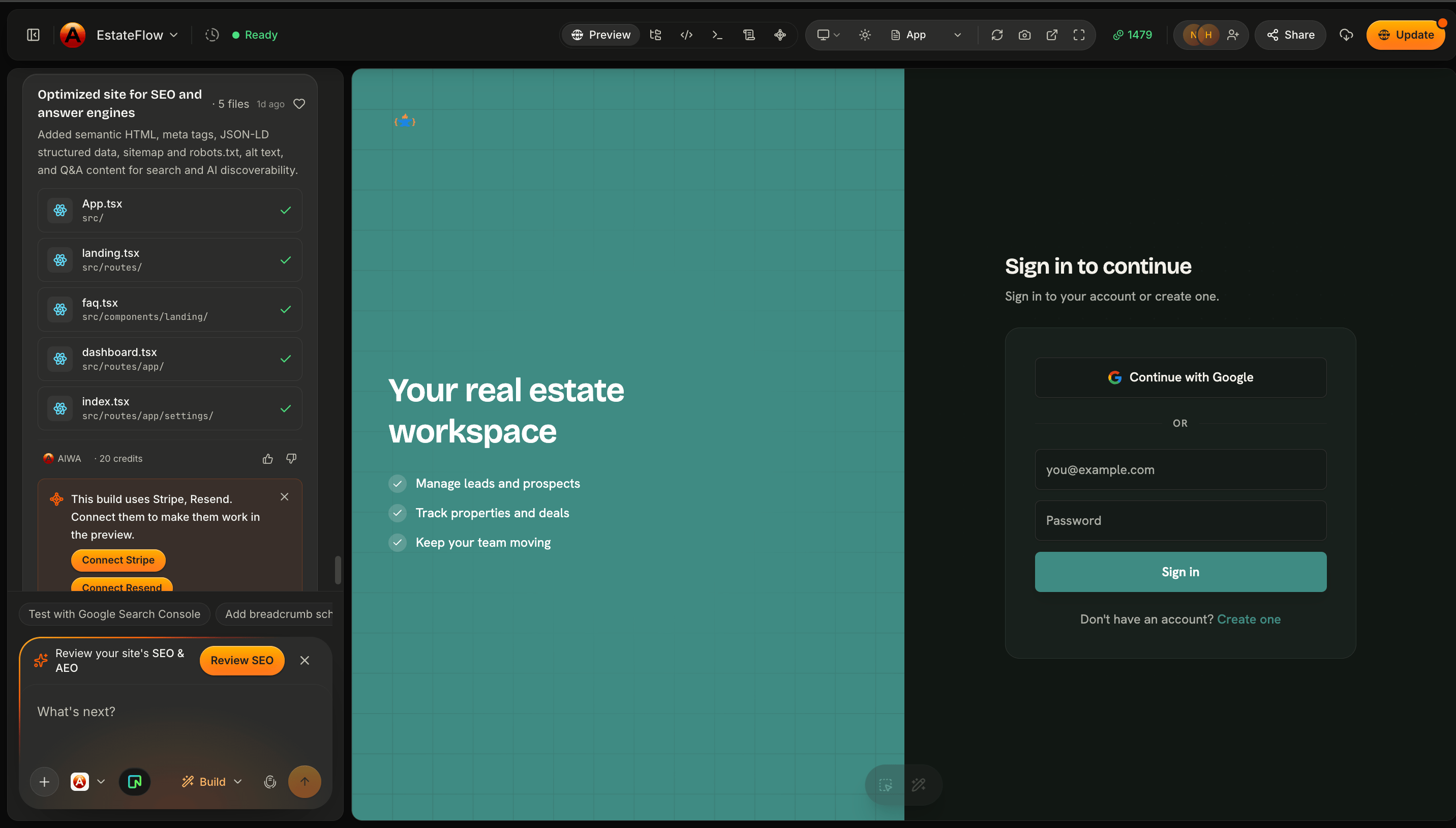
Task: Focus the you@example.com email field
Action: coord(1180,470)
